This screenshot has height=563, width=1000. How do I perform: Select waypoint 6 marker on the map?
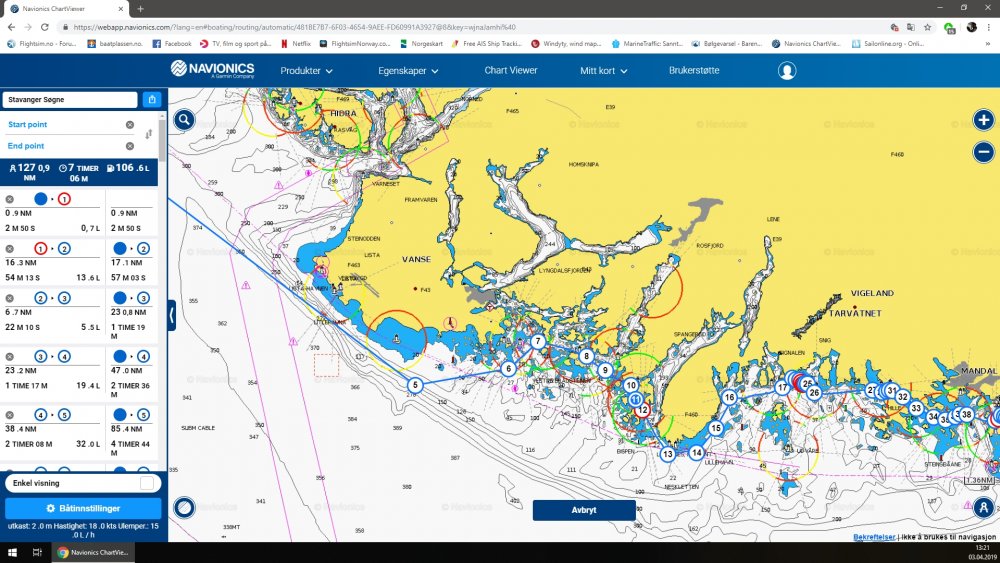pyautogui.click(x=508, y=369)
